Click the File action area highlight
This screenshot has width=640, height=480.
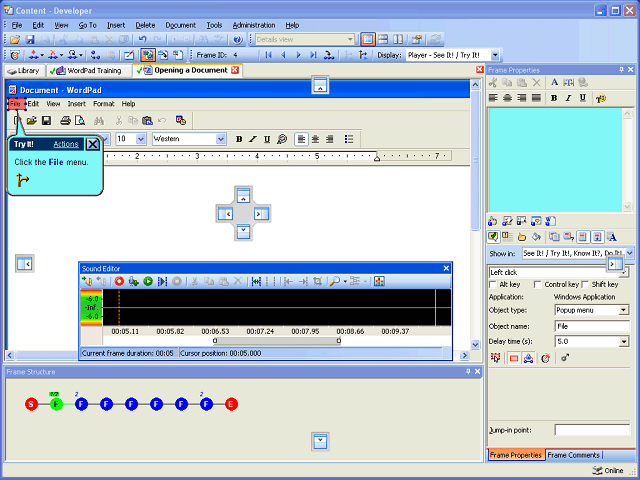click(x=17, y=104)
